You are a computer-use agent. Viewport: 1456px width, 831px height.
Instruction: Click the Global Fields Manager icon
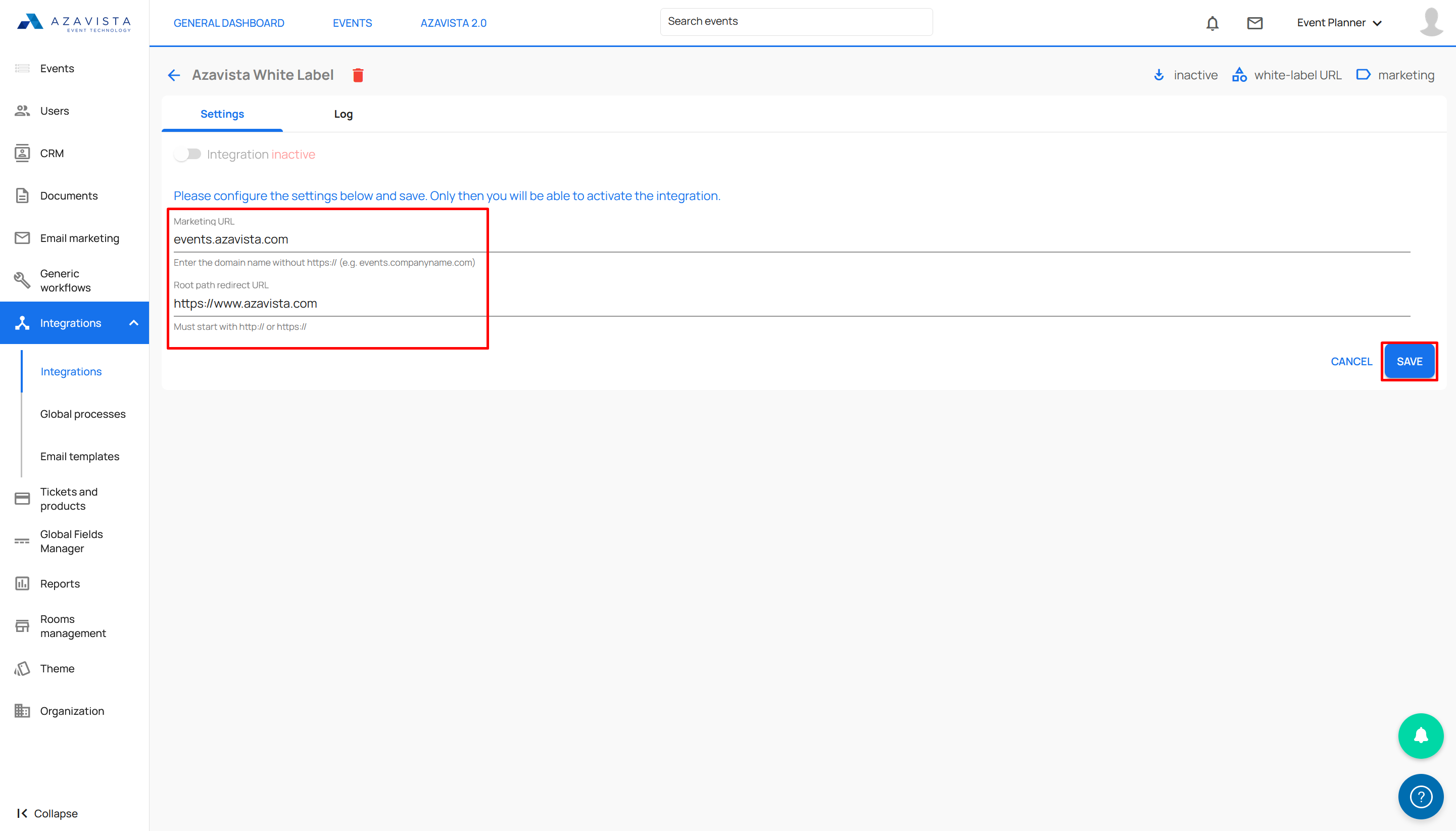(x=22, y=541)
